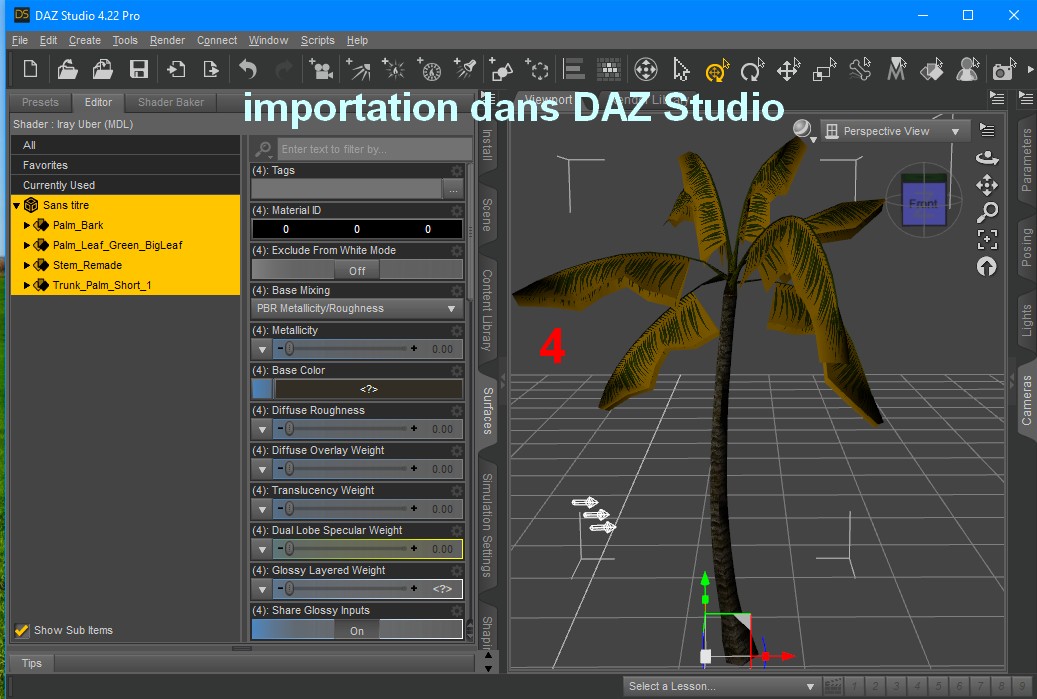Expand the Trunk_Palm_Short_1 node

tap(27, 286)
